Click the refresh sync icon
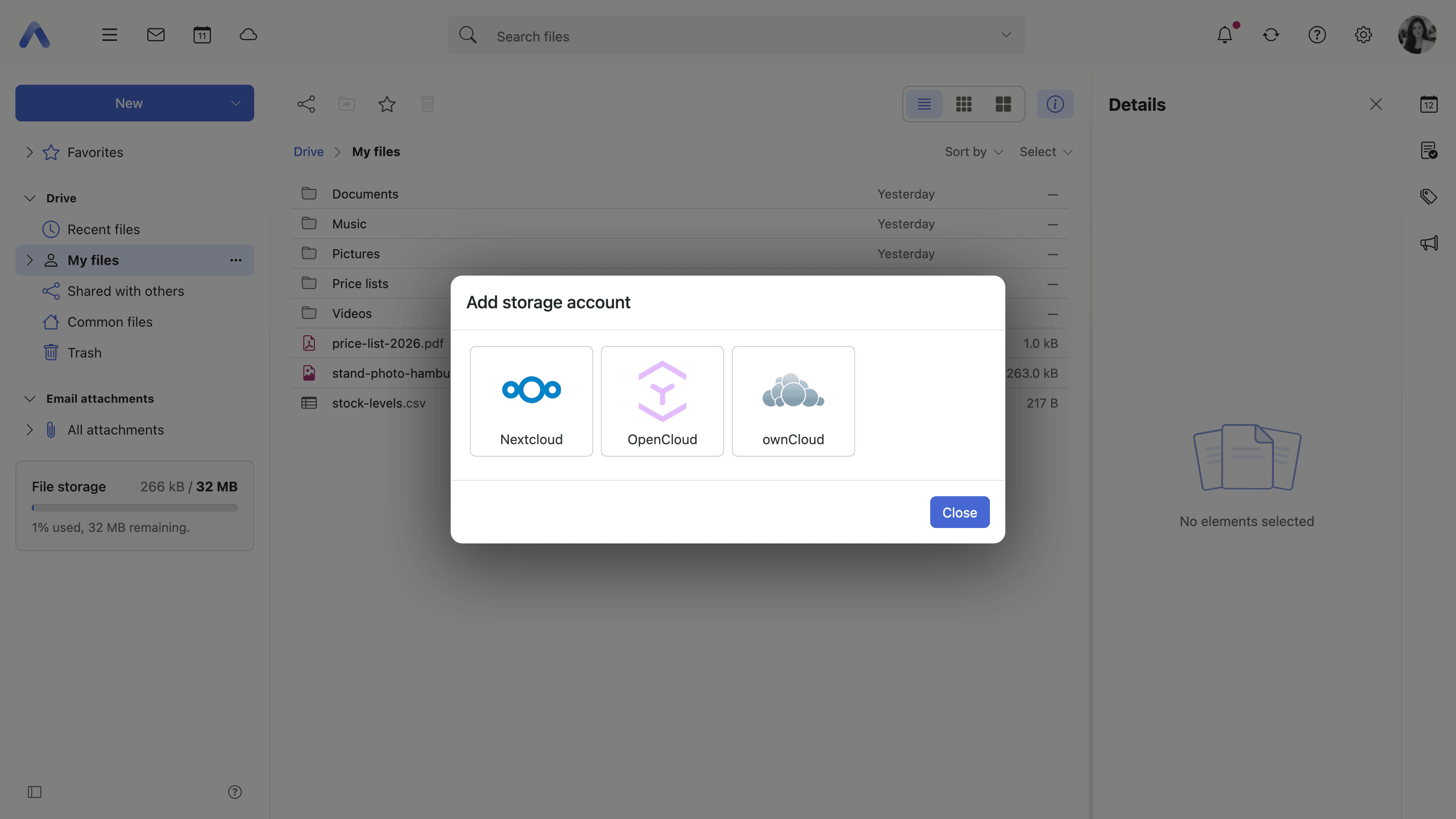Viewport: 1456px width, 819px height. (1271, 35)
